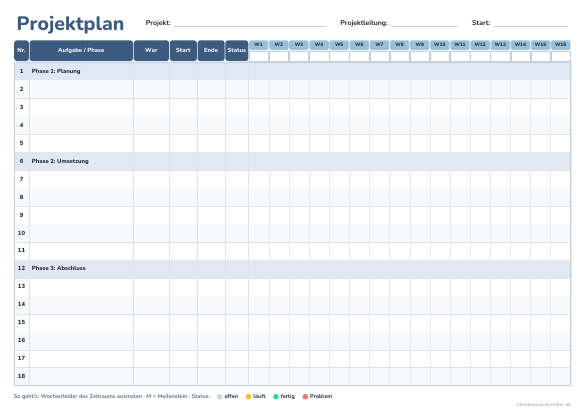
Task: Click the red Problem status dot
Action: (305, 396)
